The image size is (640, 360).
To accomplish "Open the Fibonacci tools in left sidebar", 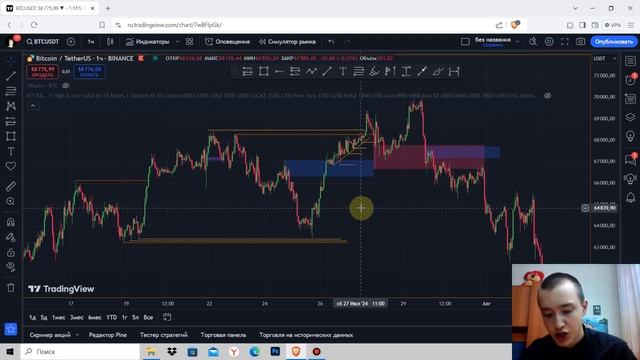I will 11,91.
